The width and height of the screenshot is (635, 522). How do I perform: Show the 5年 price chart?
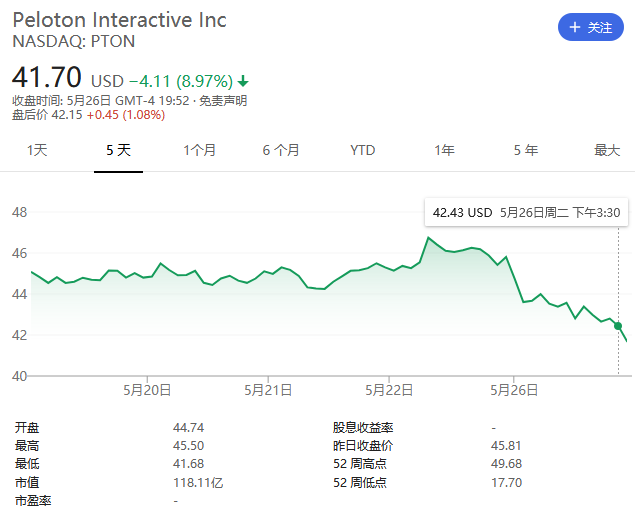tap(526, 150)
